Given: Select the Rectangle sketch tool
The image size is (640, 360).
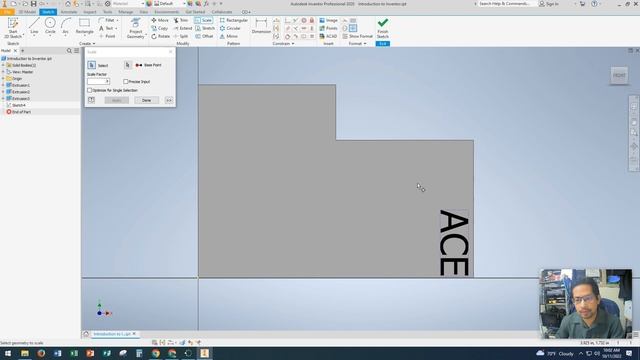Looking at the screenshot, I should click(84, 26).
